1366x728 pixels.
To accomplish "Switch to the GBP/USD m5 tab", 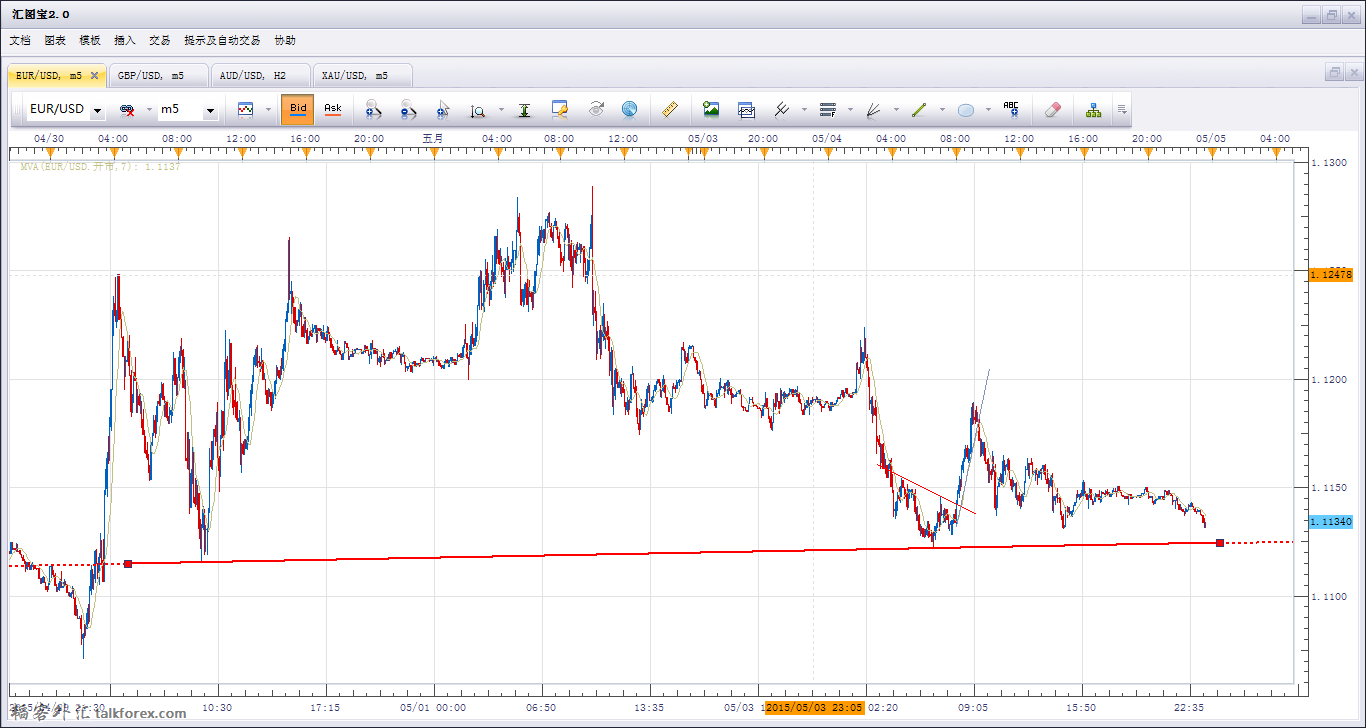I will pos(157,75).
